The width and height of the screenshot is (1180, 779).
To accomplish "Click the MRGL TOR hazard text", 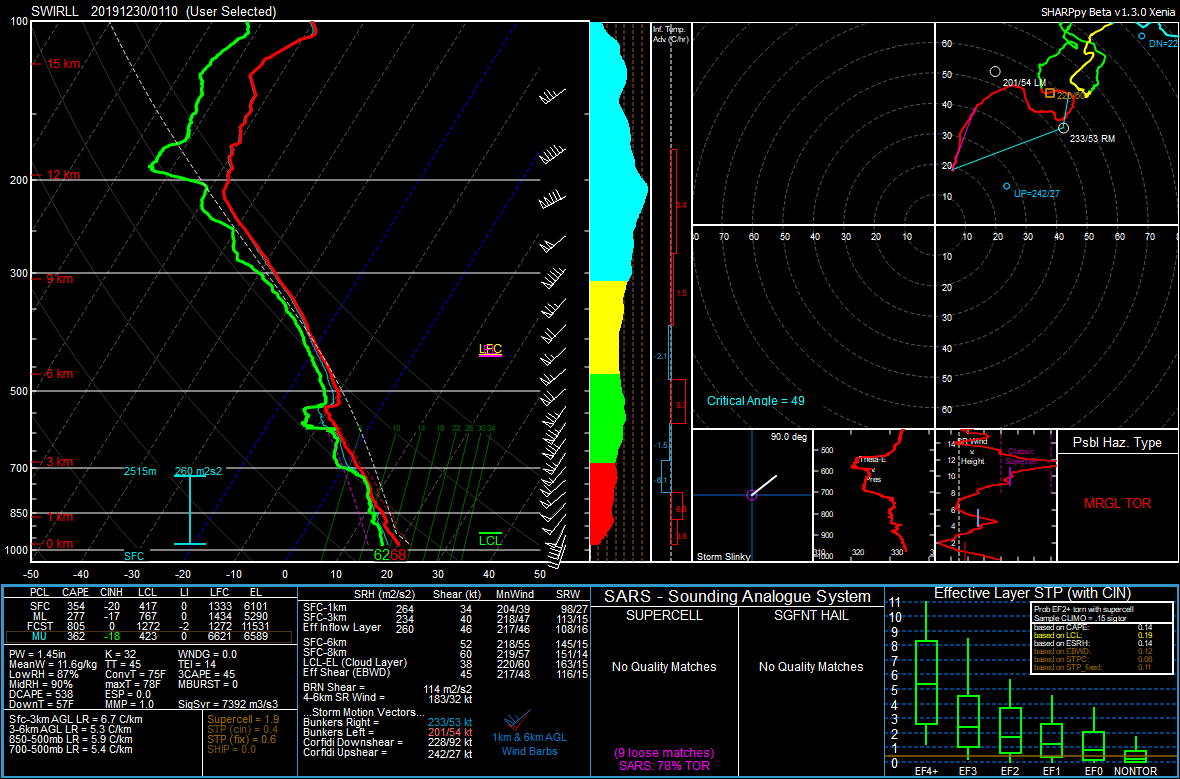I will pos(1118,504).
